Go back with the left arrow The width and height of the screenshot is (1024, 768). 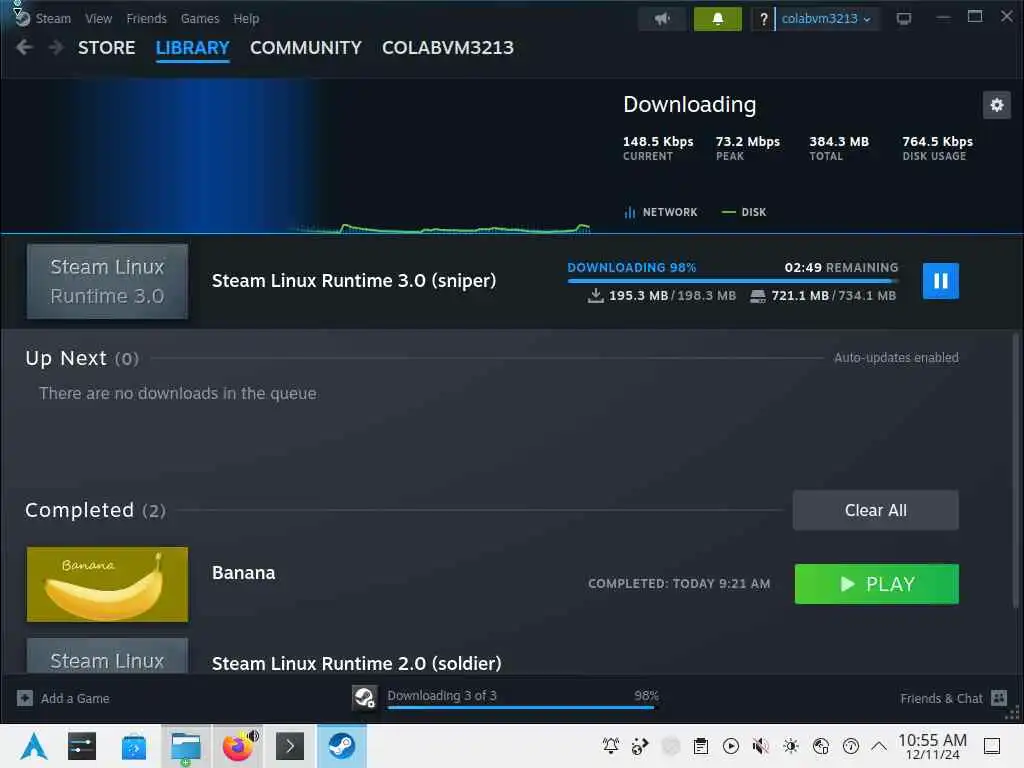(24, 48)
